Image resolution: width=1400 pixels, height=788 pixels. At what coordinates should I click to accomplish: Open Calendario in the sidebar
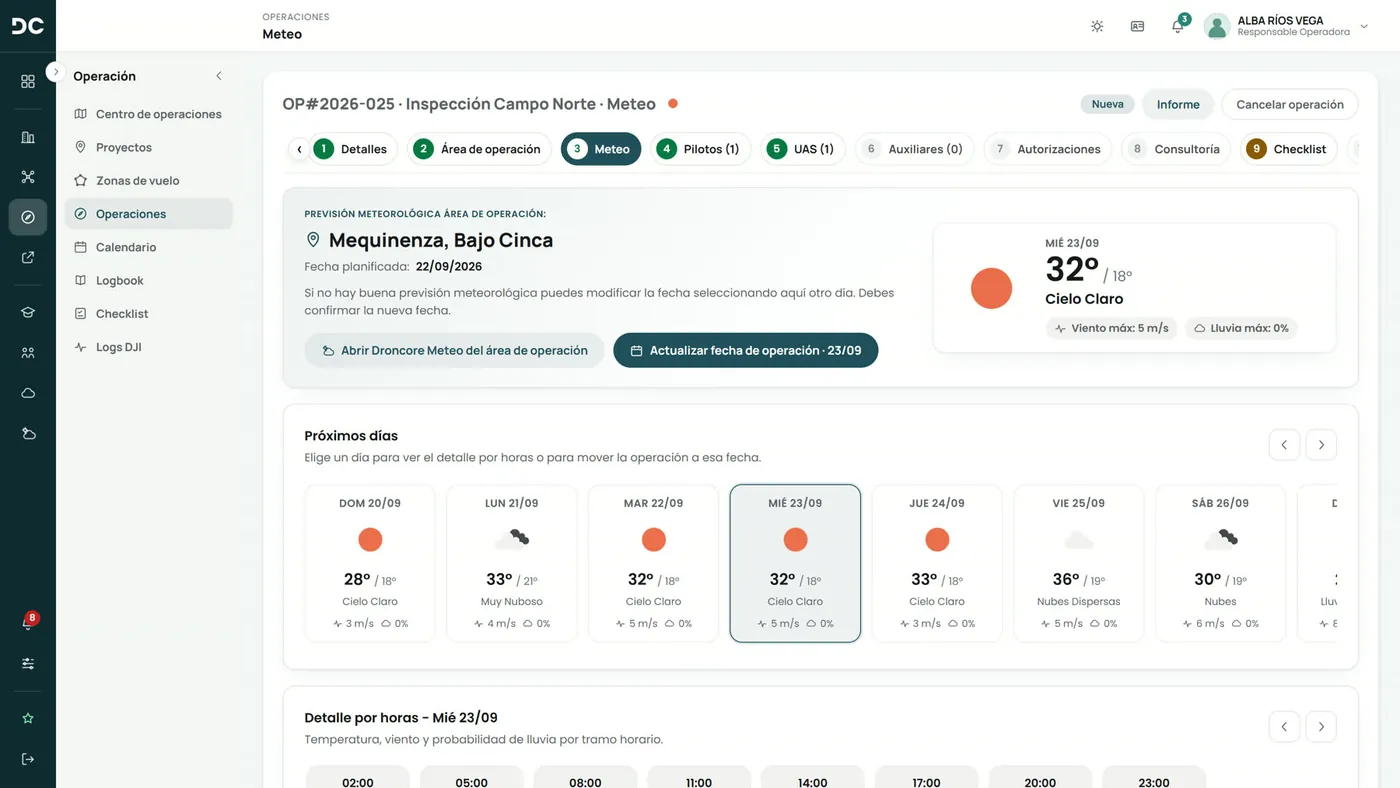(149, 247)
